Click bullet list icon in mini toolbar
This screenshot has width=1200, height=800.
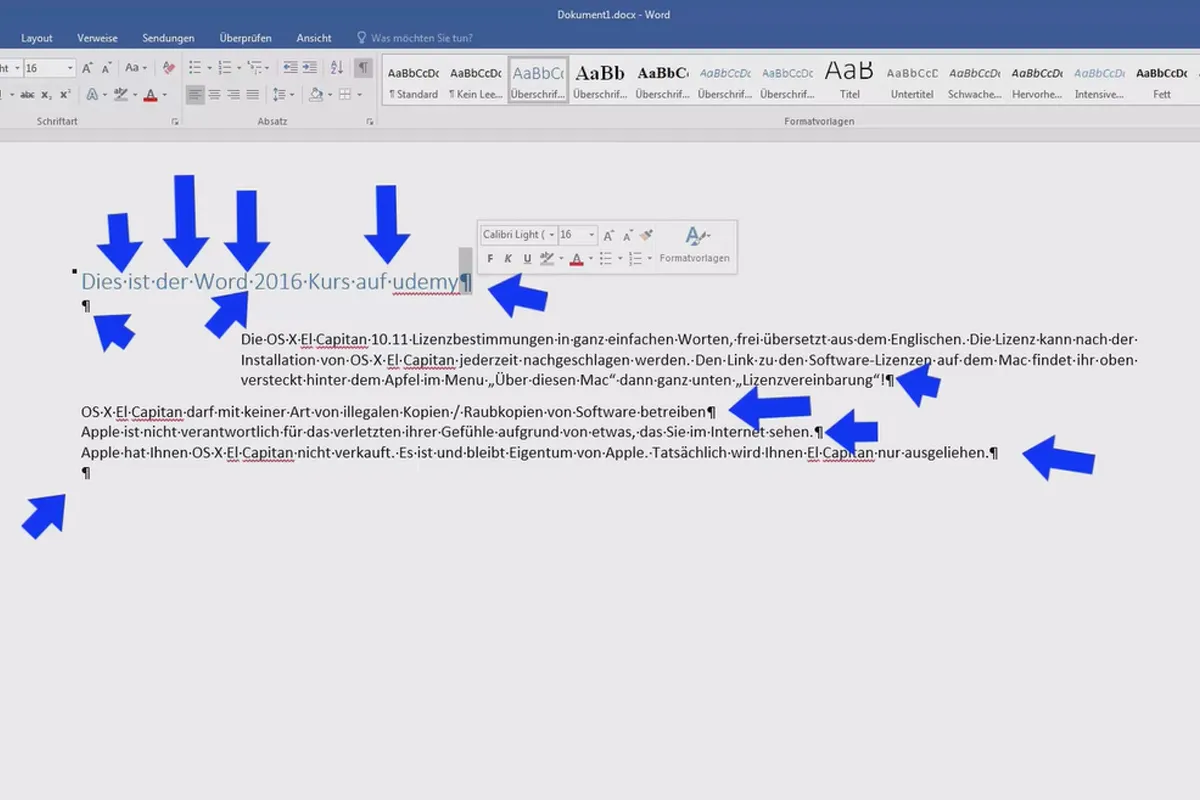pyautogui.click(x=605, y=259)
